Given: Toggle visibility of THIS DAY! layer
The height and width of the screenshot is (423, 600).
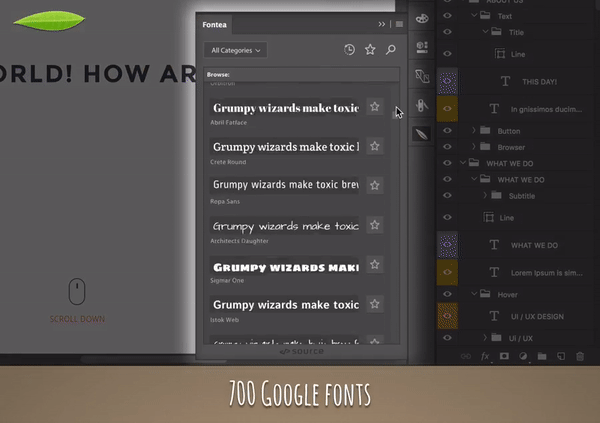Looking at the screenshot, I should click(x=447, y=82).
